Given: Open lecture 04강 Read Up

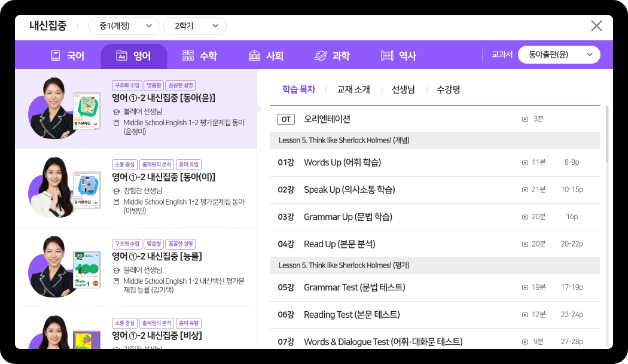Looking at the screenshot, I should 435,244.
